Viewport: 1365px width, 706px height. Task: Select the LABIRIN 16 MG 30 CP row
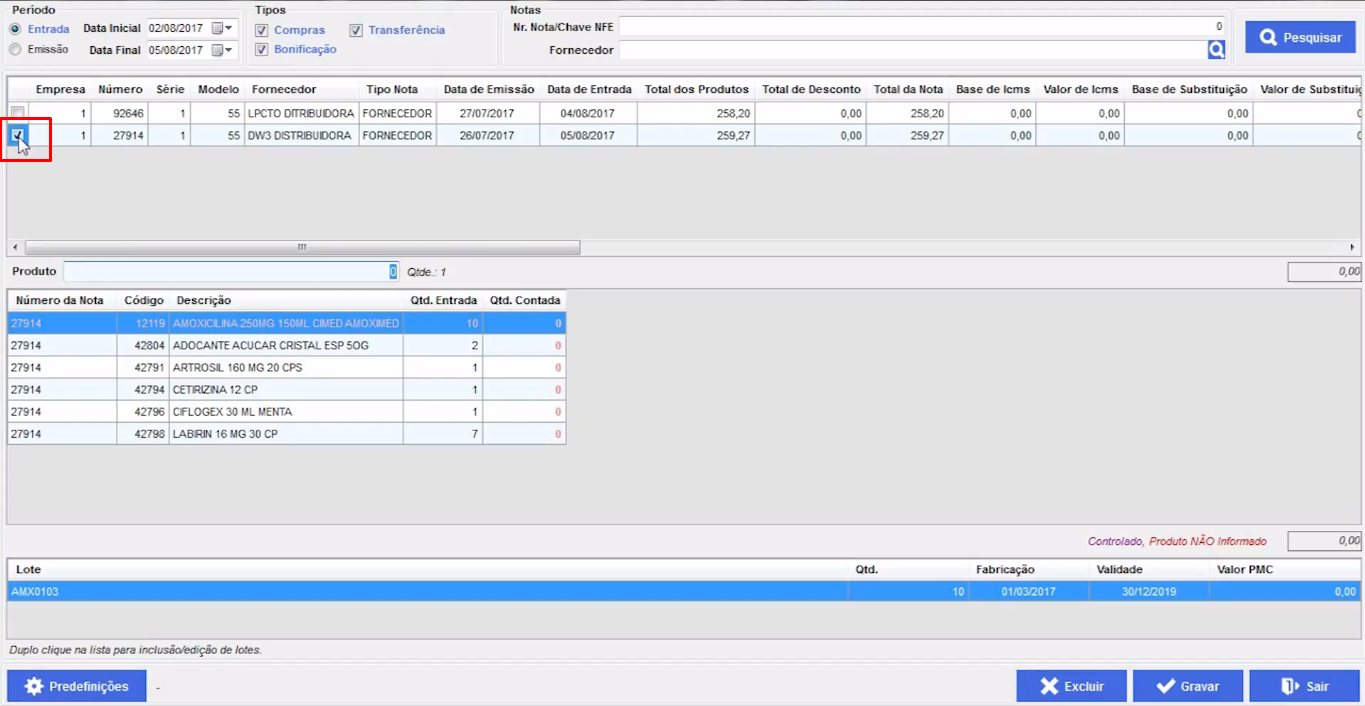pyautogui.click(x=225, y=434)
